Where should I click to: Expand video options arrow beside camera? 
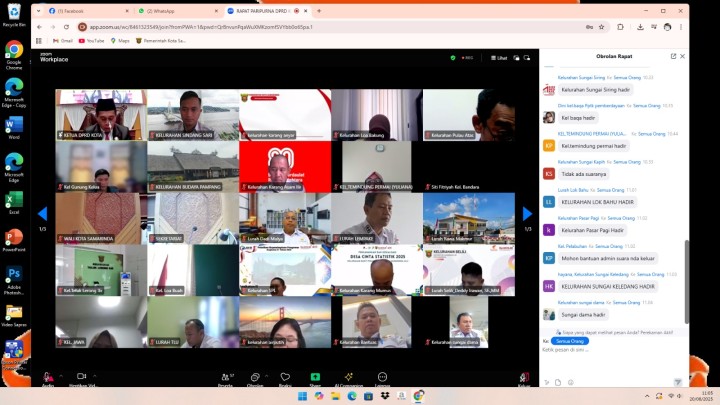[94, 376]
